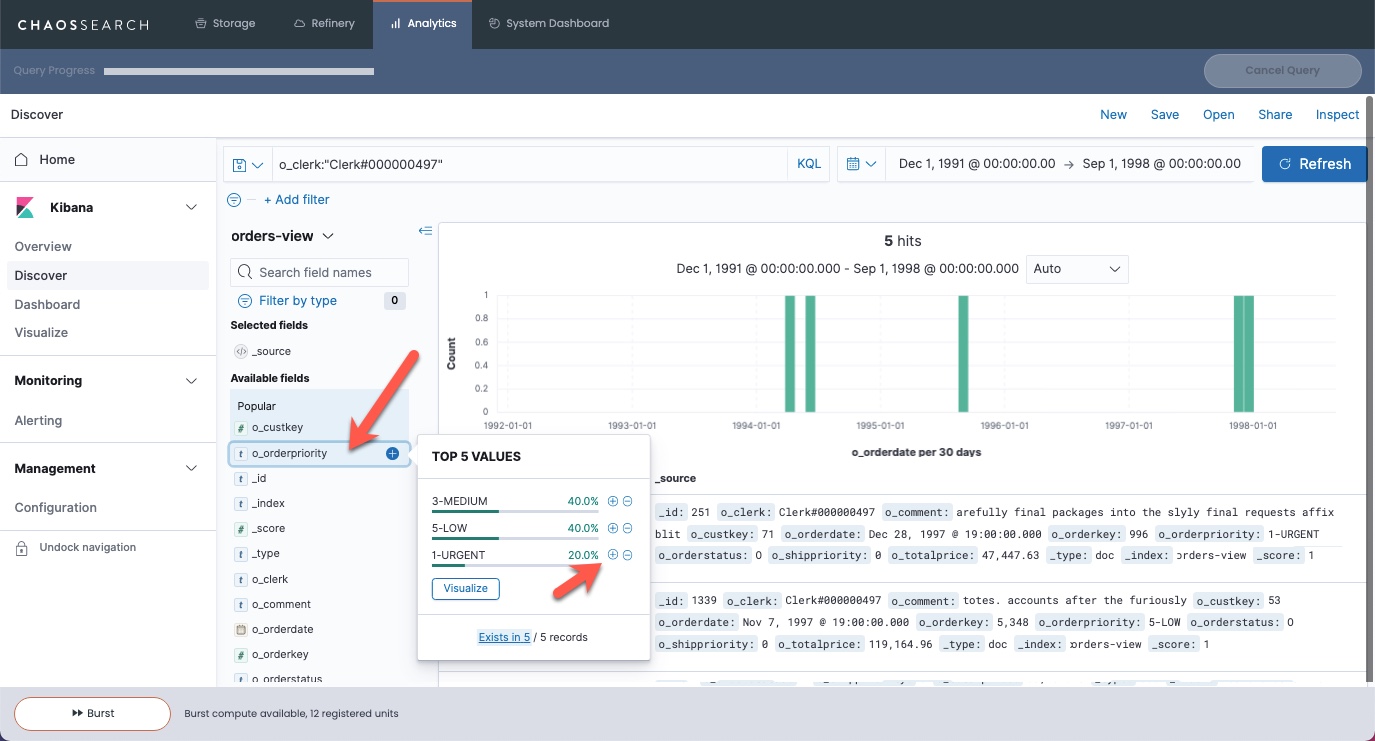
Task: Collapse the Kibana navigation section
Action: (192, 208)
